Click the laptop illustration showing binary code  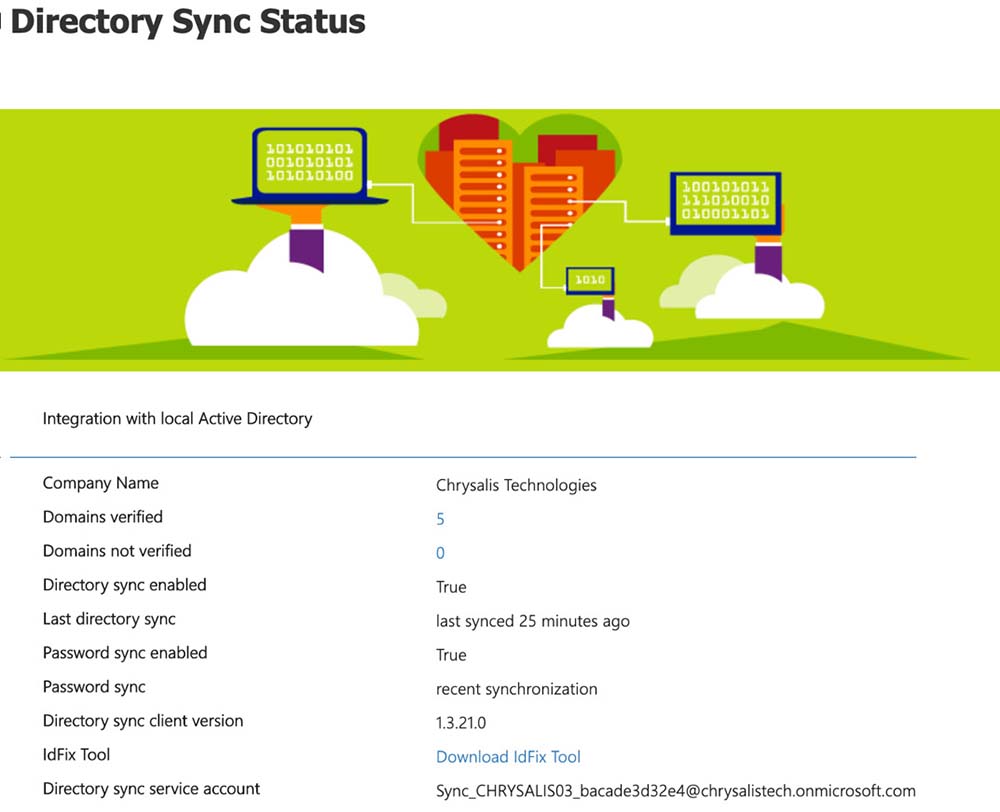310,165
